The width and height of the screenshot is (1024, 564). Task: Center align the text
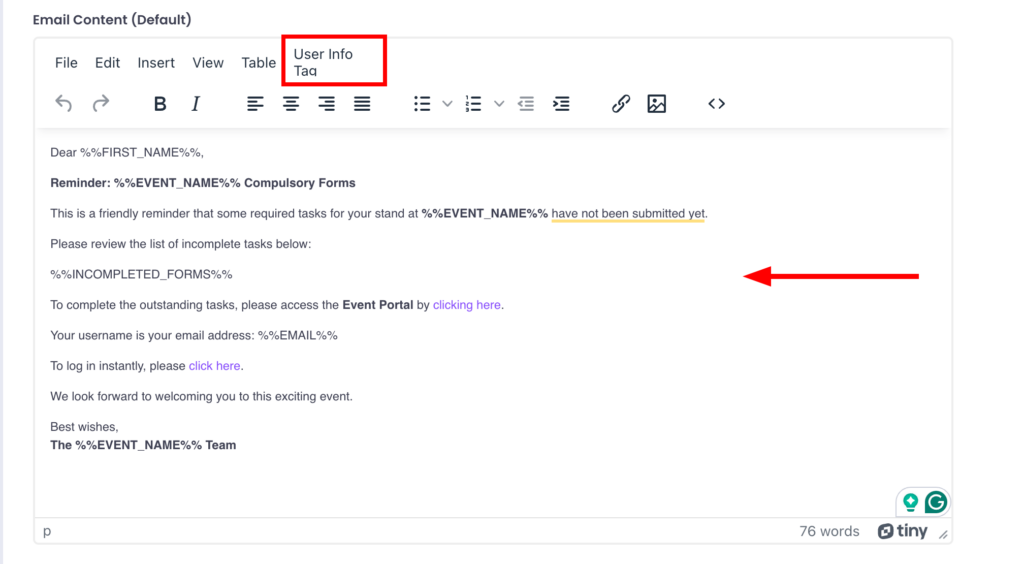[291, 104]
